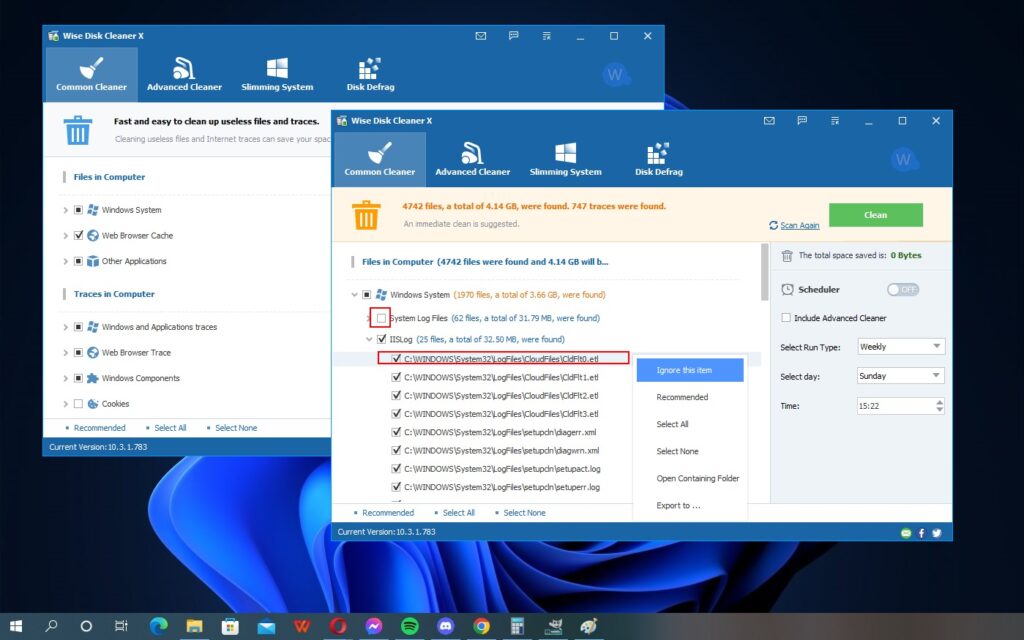This screenshot has width=1024, height=640.
Task: Choose Ignore this item from context menu
Action: 690,370
